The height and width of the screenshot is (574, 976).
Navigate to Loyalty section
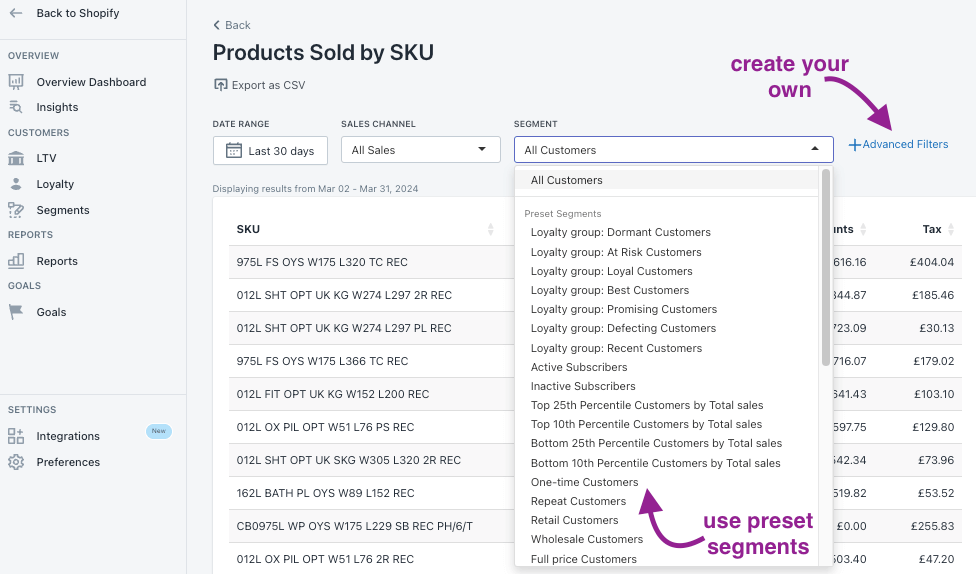pos(55,184)
